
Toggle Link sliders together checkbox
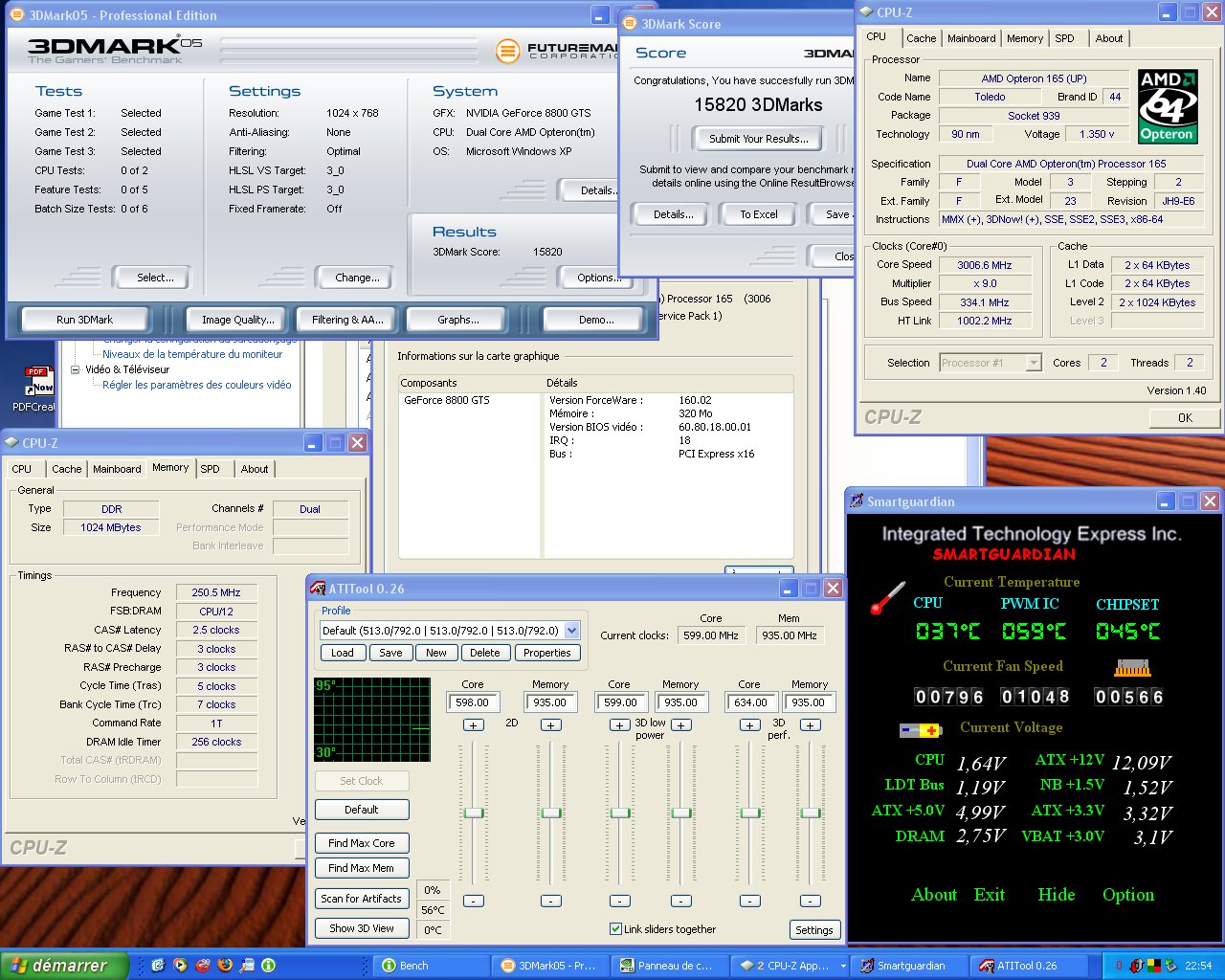[x=615, y=928]
